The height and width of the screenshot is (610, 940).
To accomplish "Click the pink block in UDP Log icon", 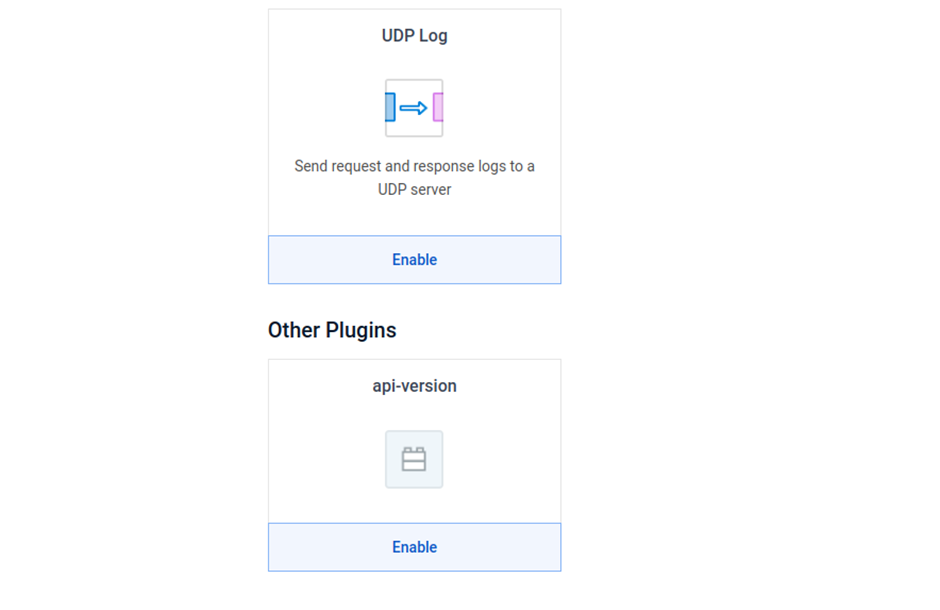I will pos(438,107).
